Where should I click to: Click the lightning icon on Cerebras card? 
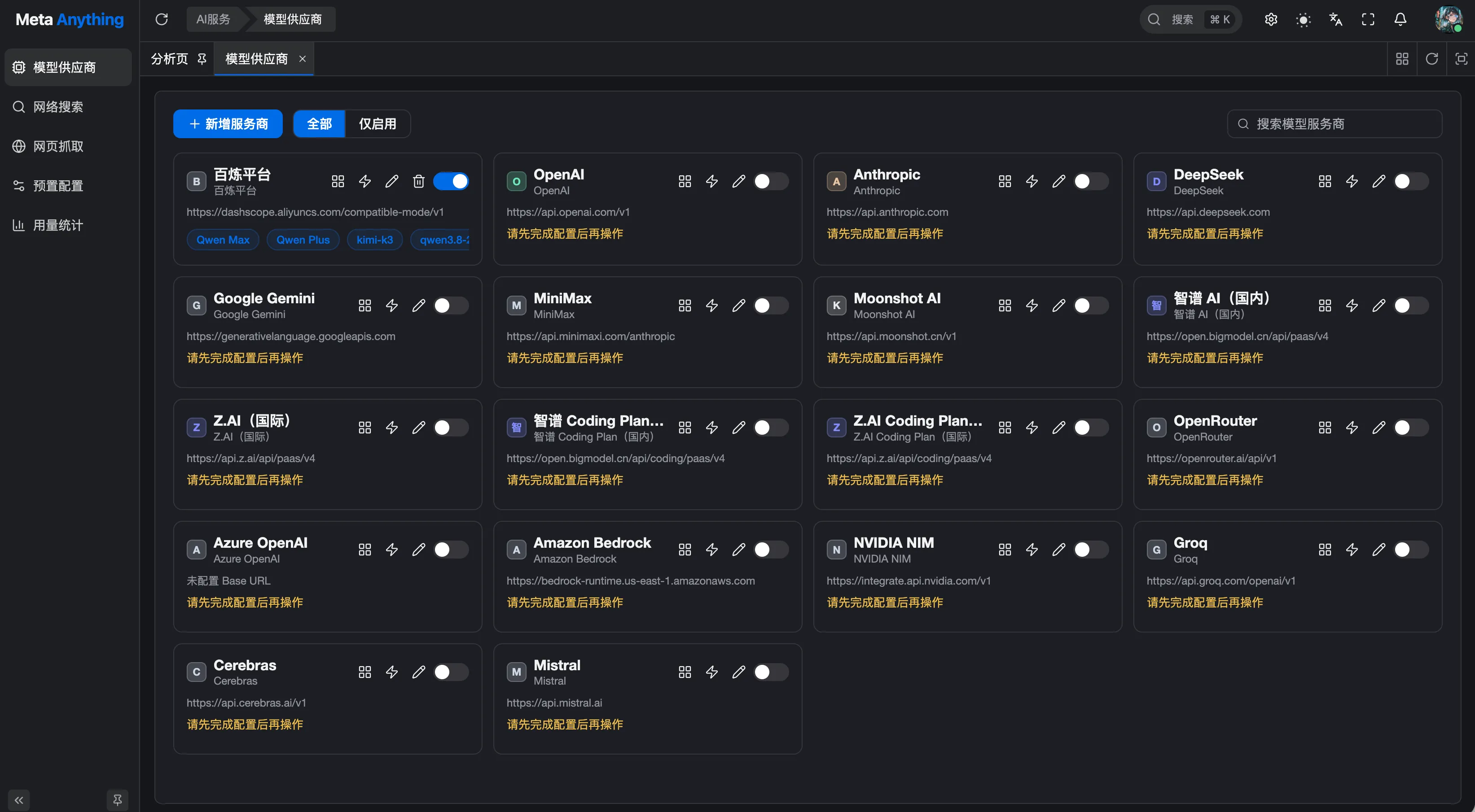[x=392, y=672]
